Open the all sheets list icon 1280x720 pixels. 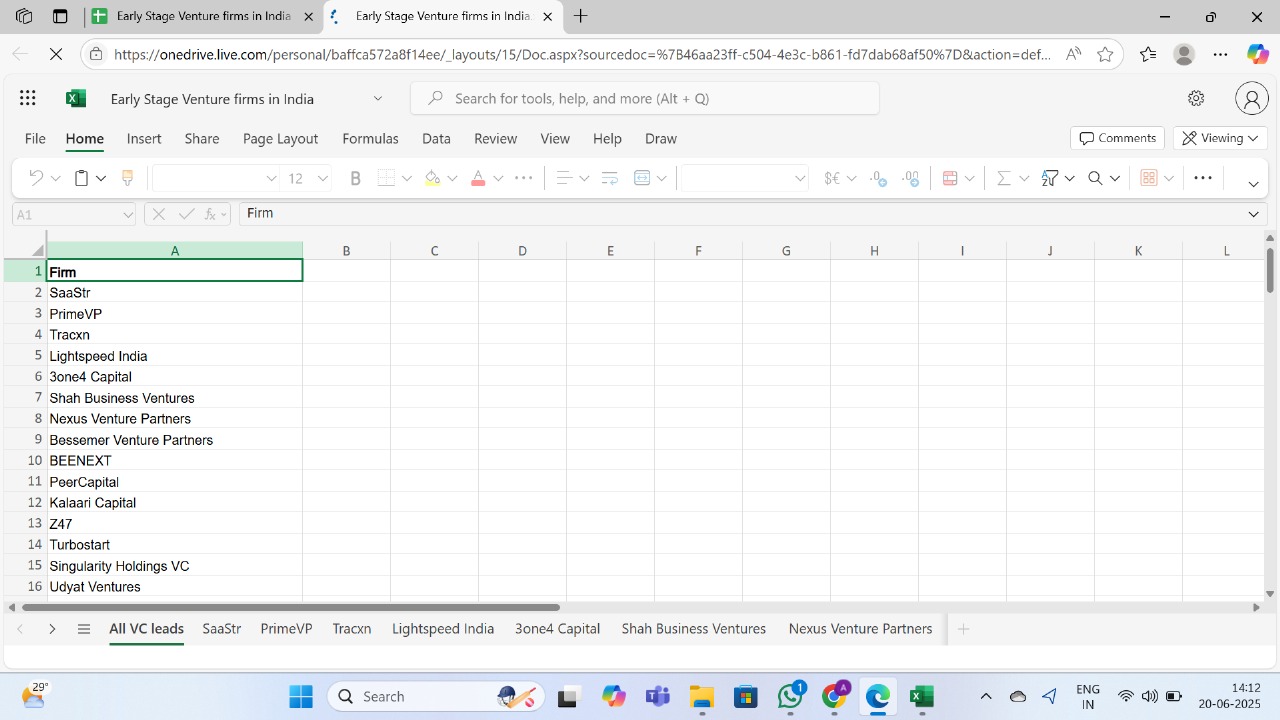coord(84,629)
